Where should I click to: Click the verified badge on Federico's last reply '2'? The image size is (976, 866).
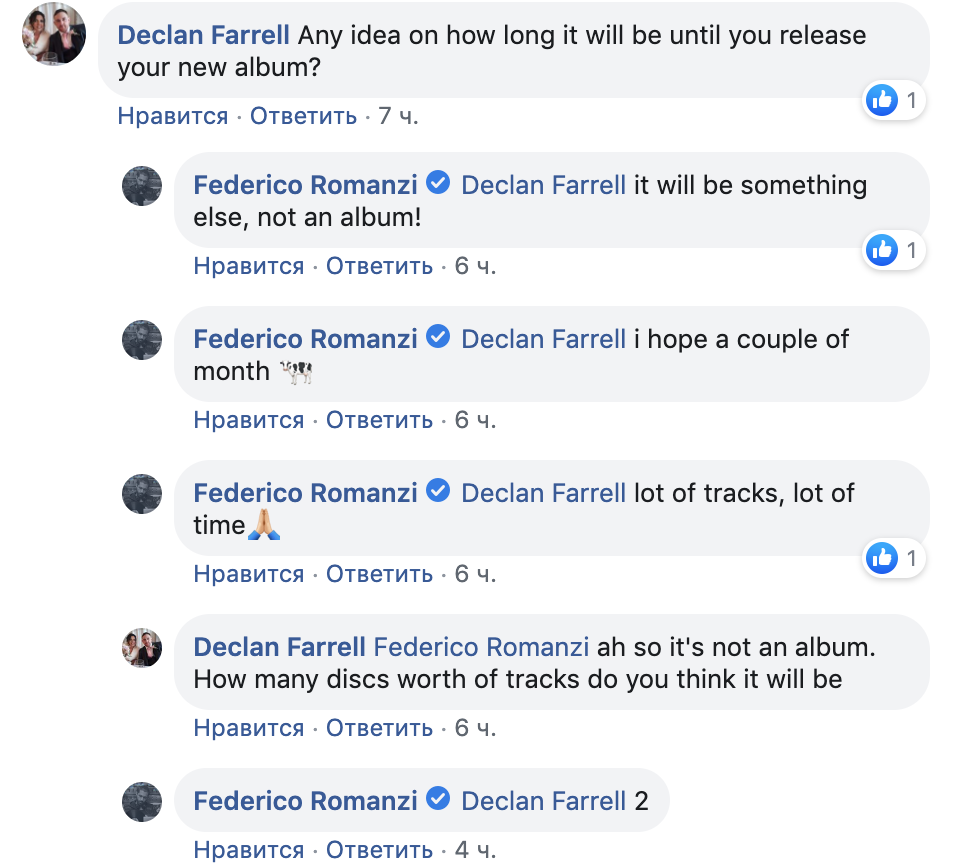click(438, 798)
